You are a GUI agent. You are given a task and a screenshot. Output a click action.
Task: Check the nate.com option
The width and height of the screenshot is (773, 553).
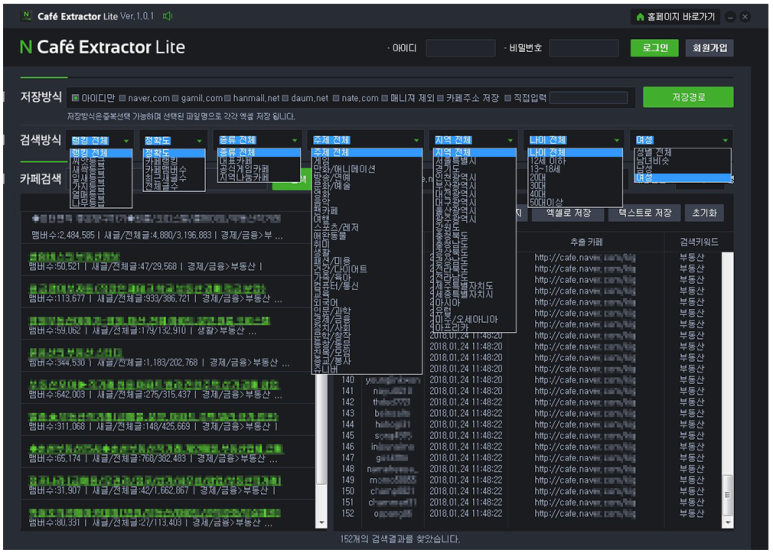tap(336, 98)
